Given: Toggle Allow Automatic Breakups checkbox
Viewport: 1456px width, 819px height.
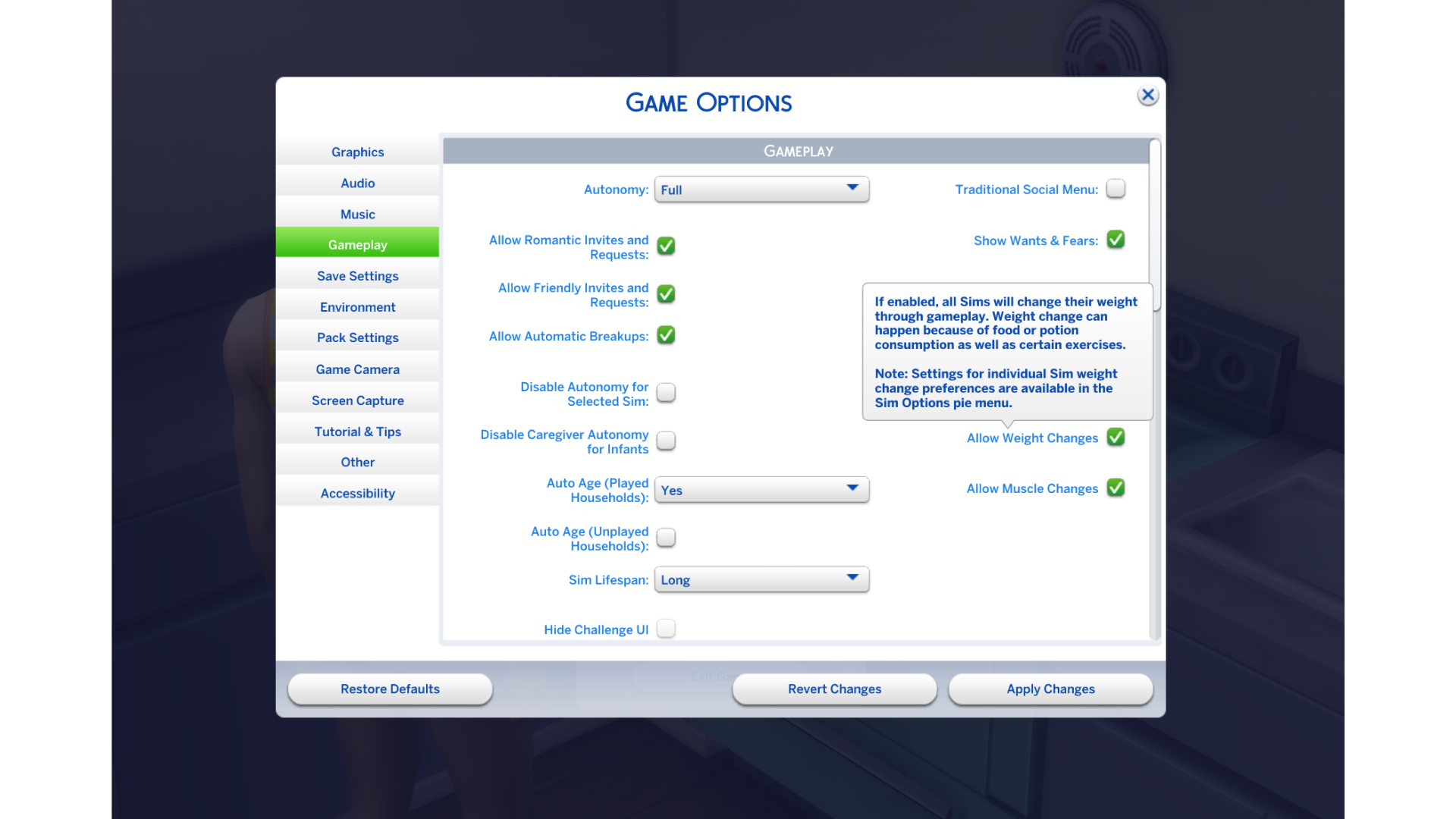Looking at the screenshot, I should (666, 335).
